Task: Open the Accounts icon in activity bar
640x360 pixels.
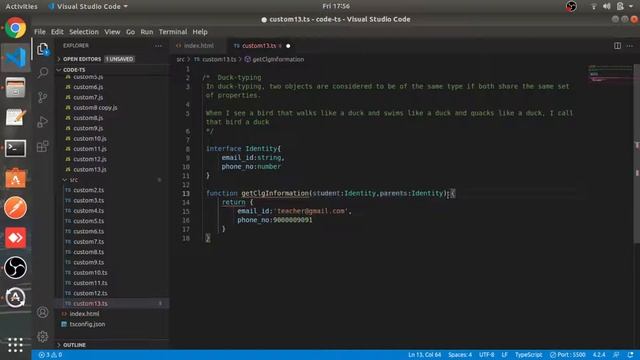Action: (x=43, y=312)
